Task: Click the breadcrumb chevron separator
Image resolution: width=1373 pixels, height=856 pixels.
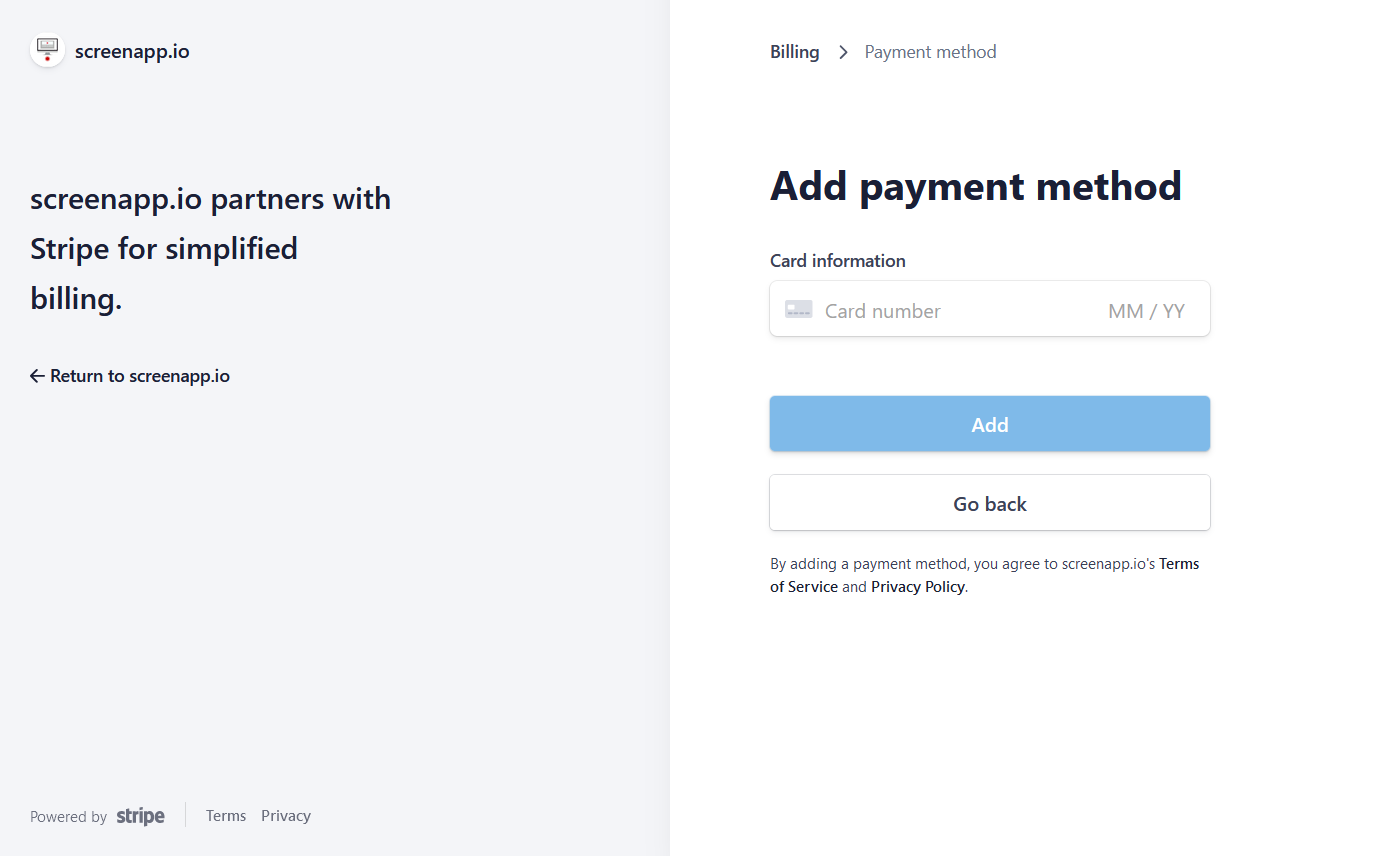Action: pyautogui.click(x=843, y=52)
